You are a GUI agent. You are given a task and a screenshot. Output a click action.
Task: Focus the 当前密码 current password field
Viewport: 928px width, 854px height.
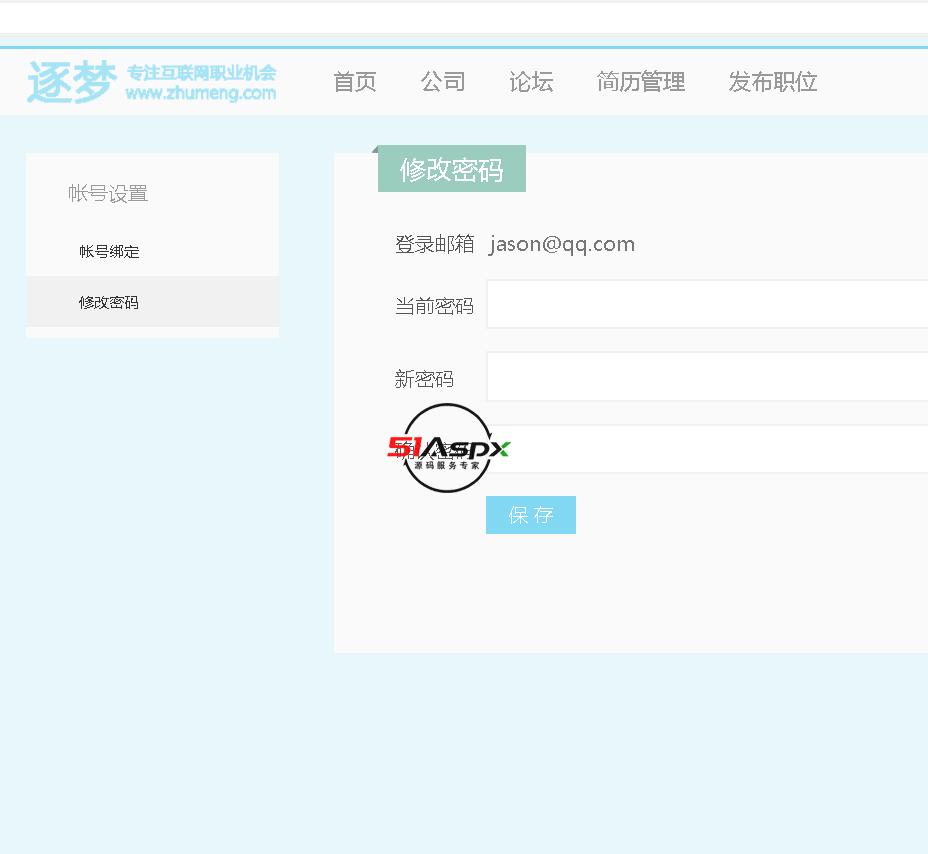[x=706, y=305]
